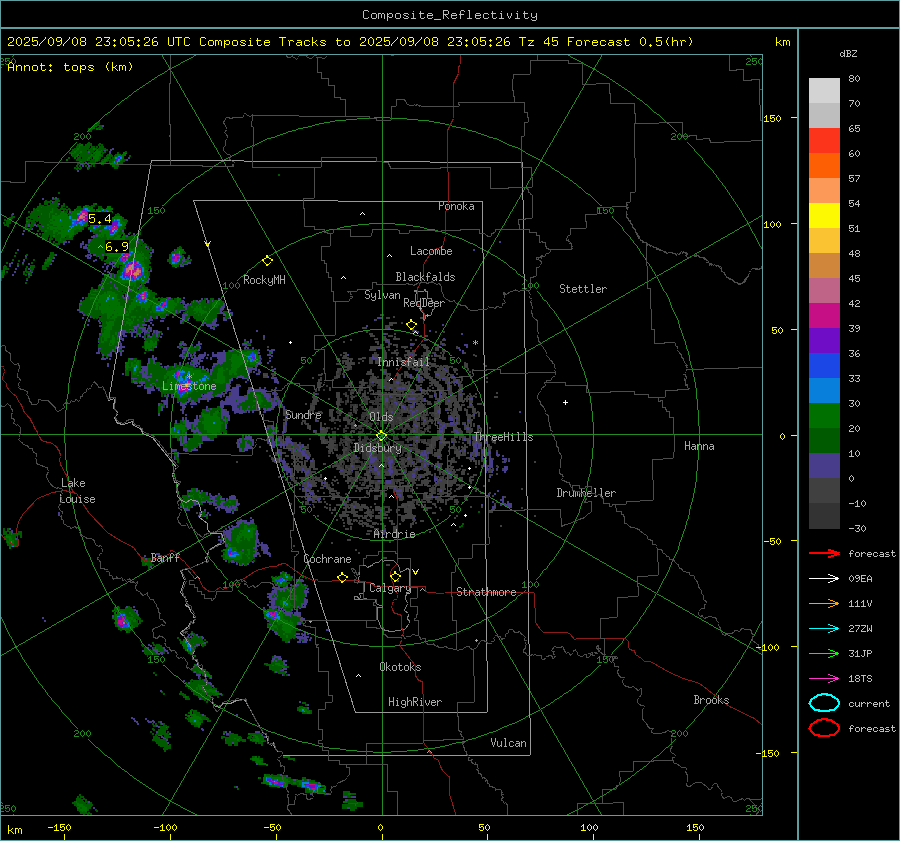Image resolution: width=900 pixels, height=841 pixels.
Task: Click the Sundre town label
Action: [303, 415]
